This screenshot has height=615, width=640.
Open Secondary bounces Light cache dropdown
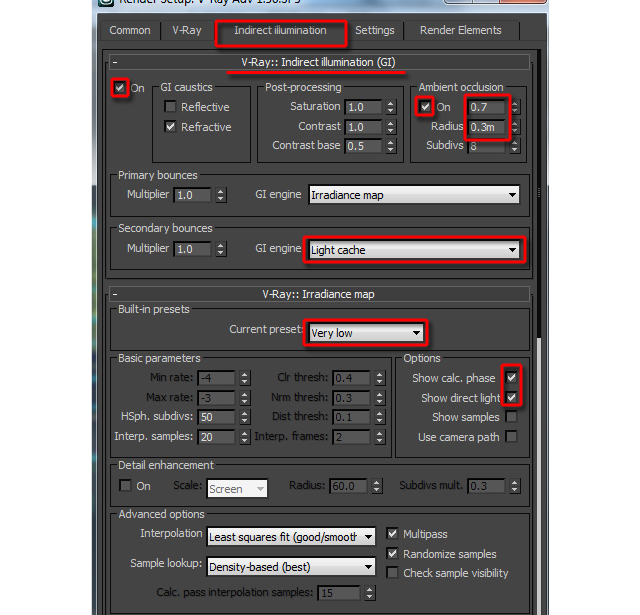pos(414,250)
